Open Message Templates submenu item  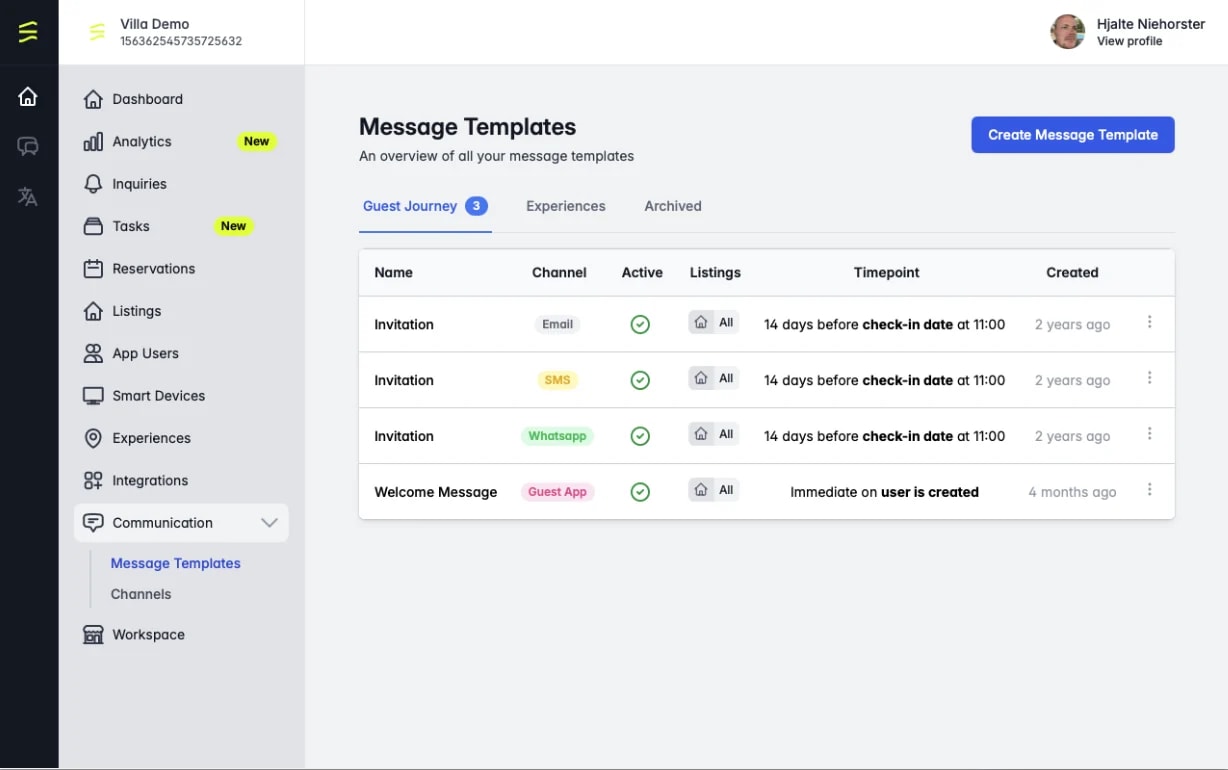(x=175, y=563)
